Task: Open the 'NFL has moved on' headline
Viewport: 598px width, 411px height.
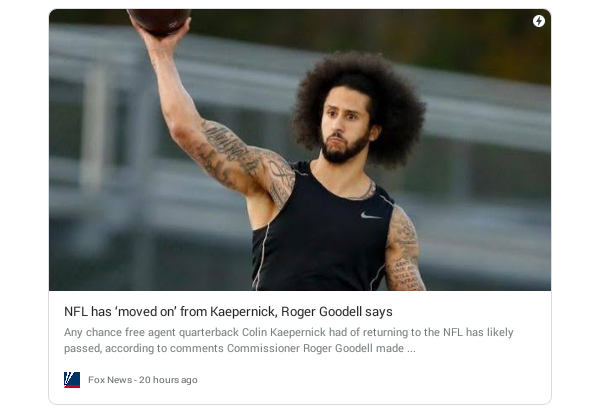Action: coord(228,311)
